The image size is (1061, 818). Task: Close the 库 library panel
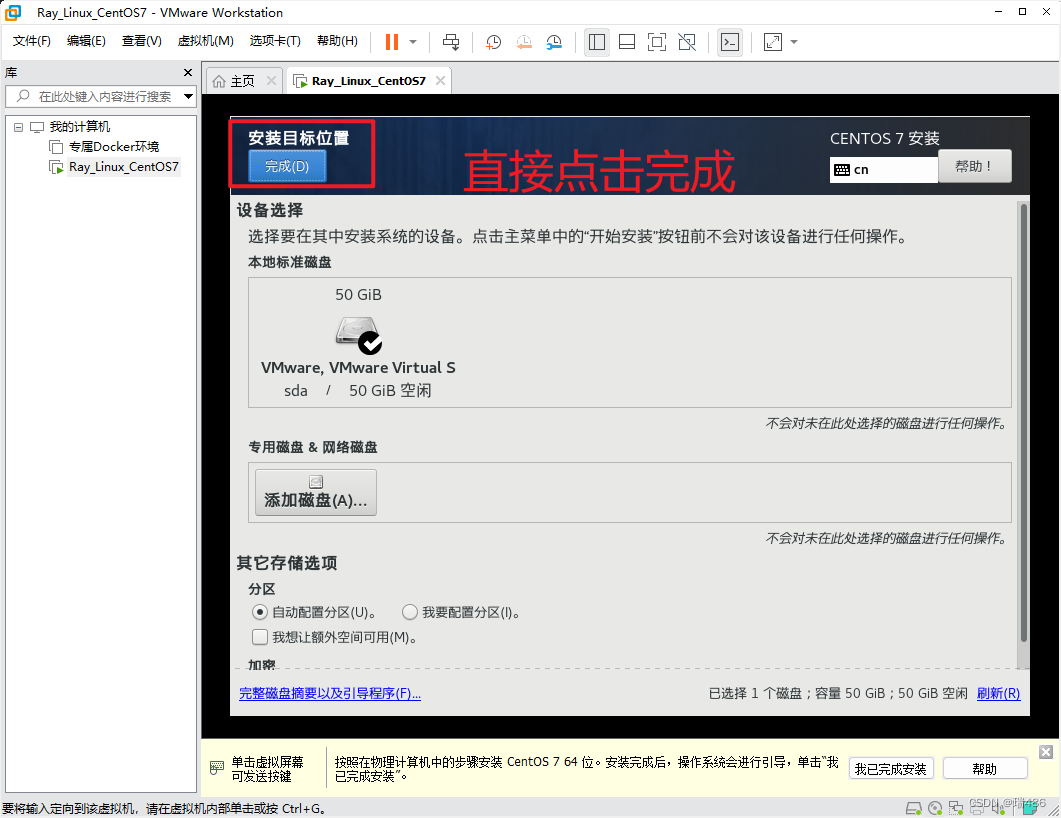pyautogui.click(x=188, y=72)
